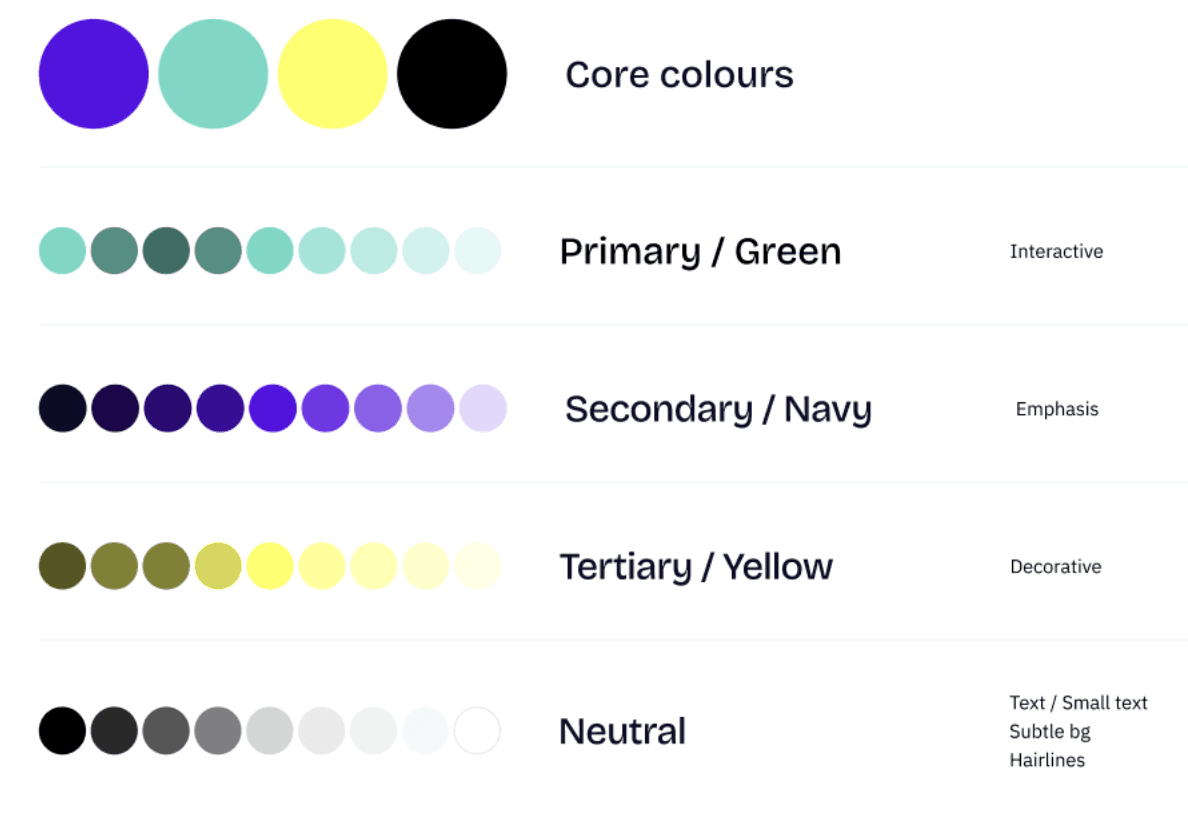1188x828 pixels.
Task: Select the white outlined swatch in Neutral row
Action: [477, 731]
